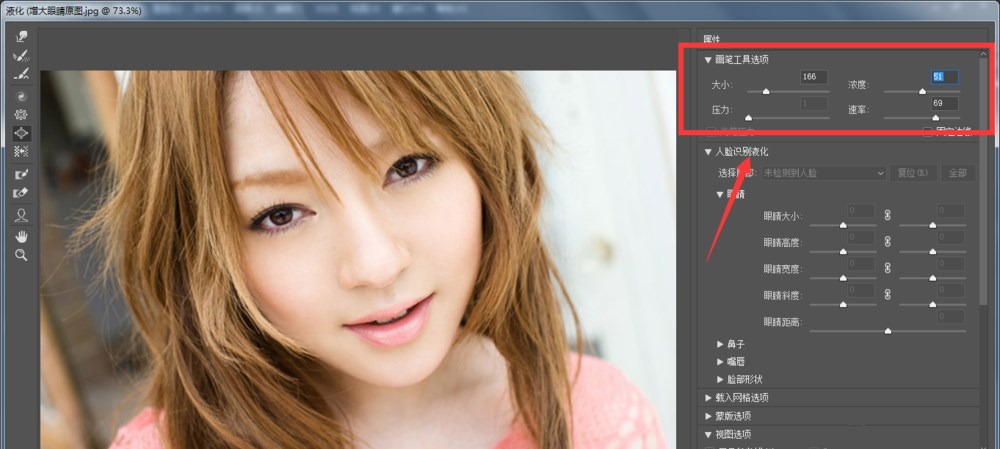Select the Push Left tool
Screen dimensions: 1000x449
[21, 152]
